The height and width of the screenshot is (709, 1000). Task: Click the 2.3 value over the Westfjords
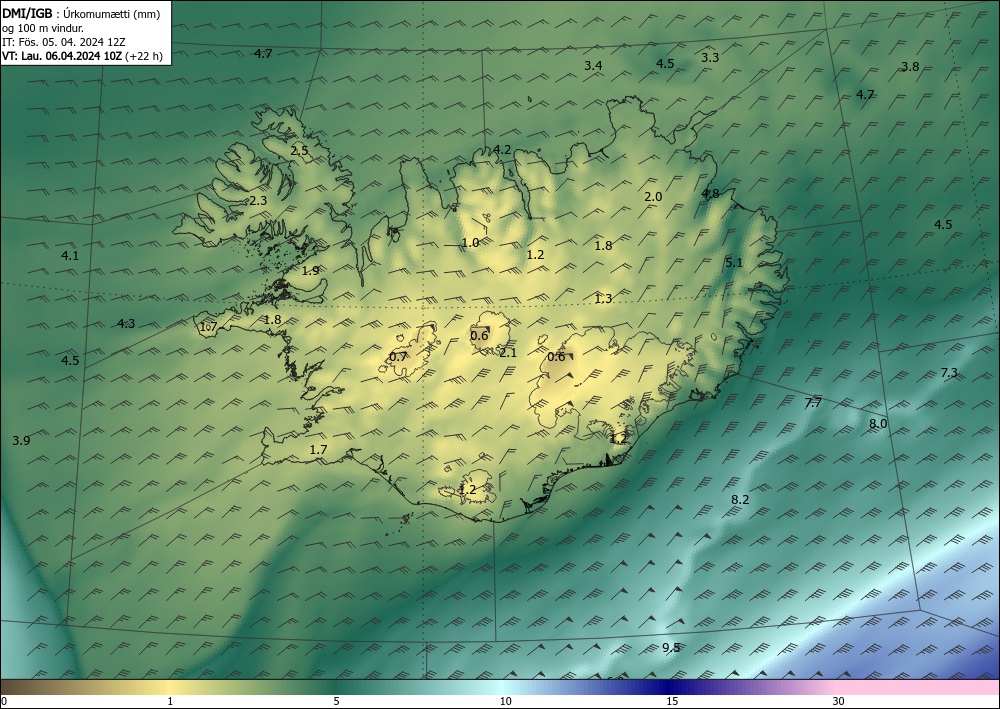258,201
